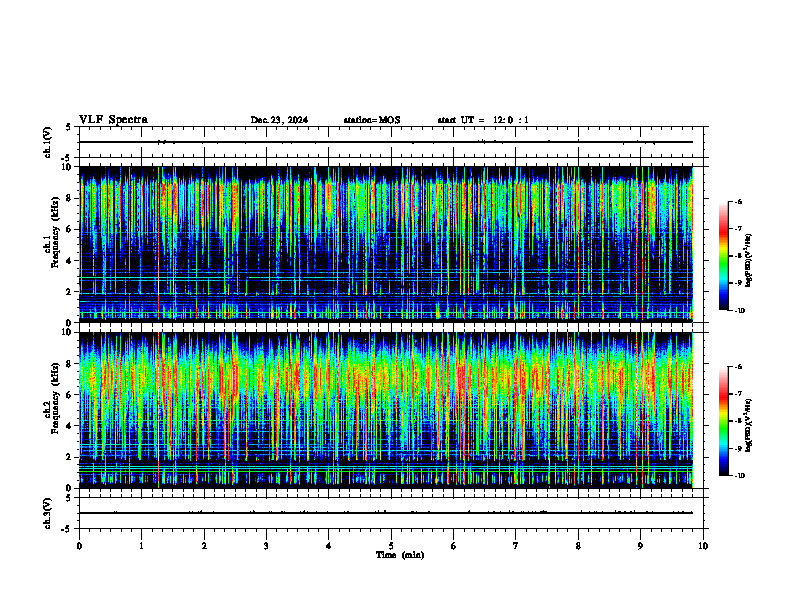Select the "-6" label on ch.1 colorbar
This screenshot has width=792, height=612.
[x=739, y=202]
